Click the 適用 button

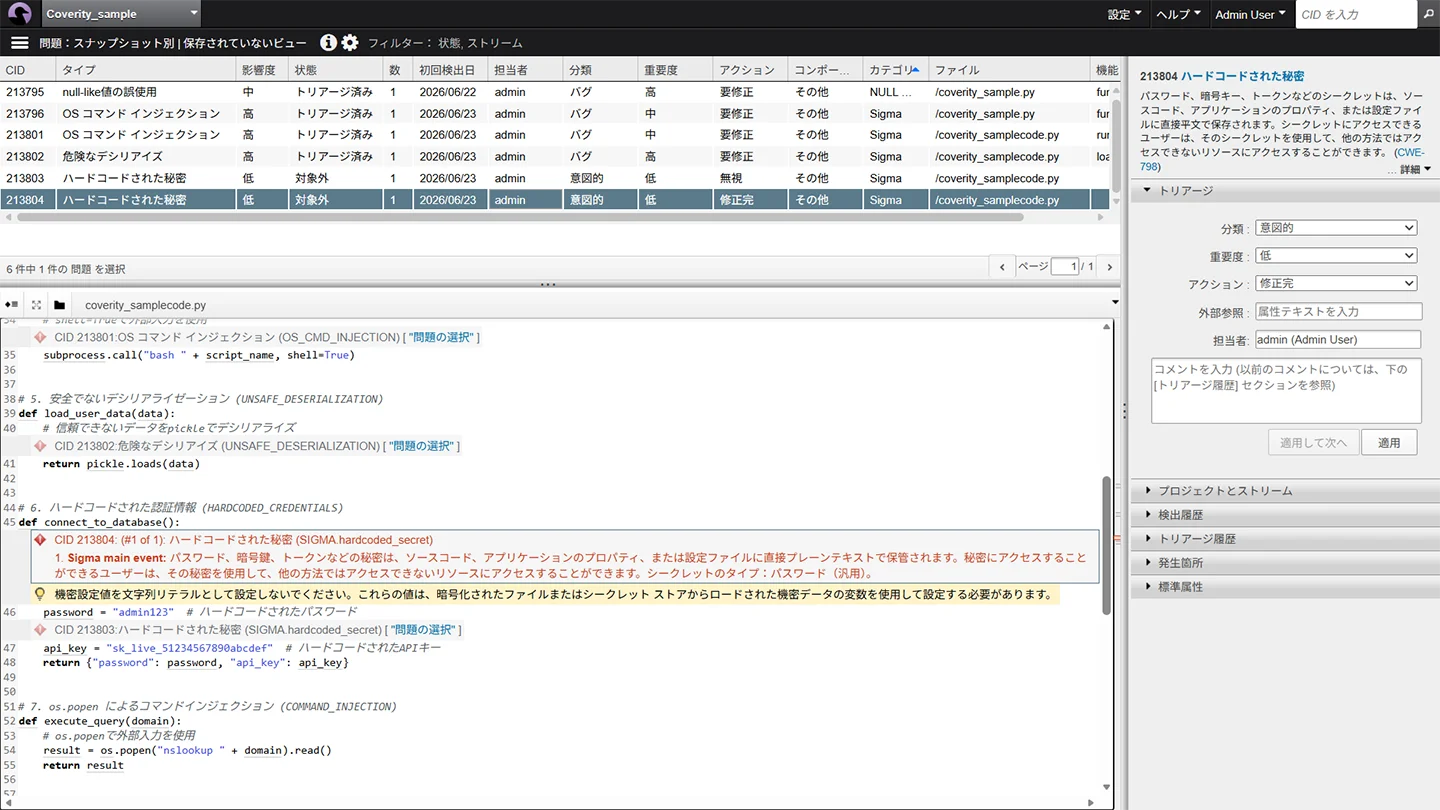[1389, 443]
